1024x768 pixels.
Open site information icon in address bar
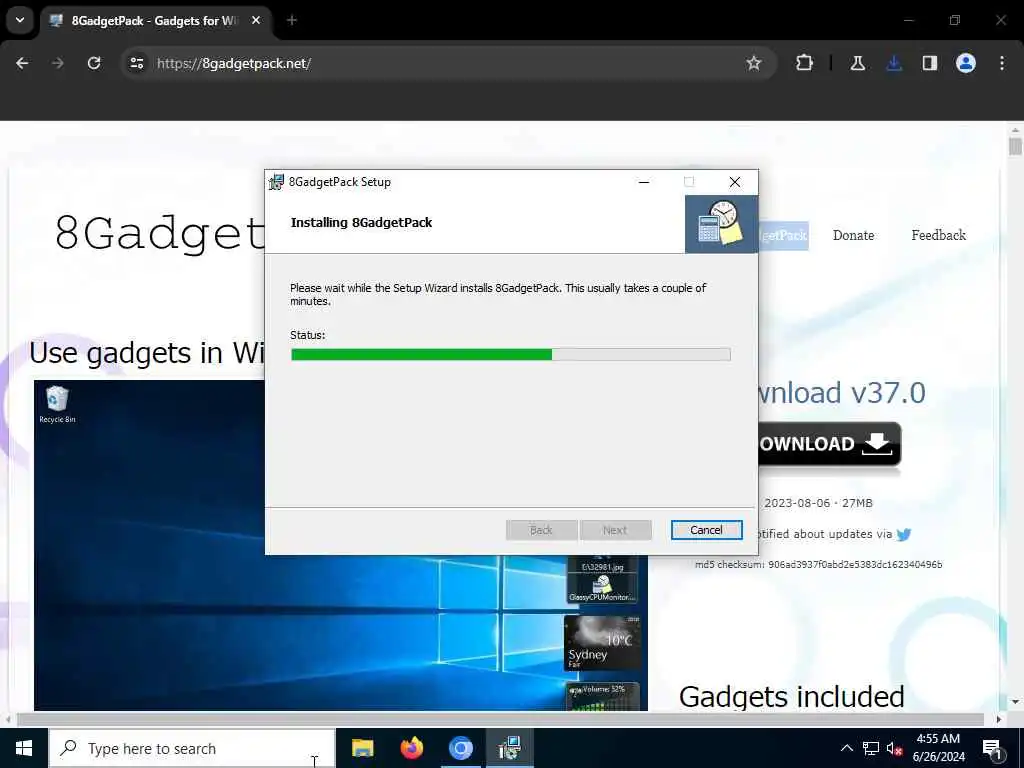tap(136, 63)
